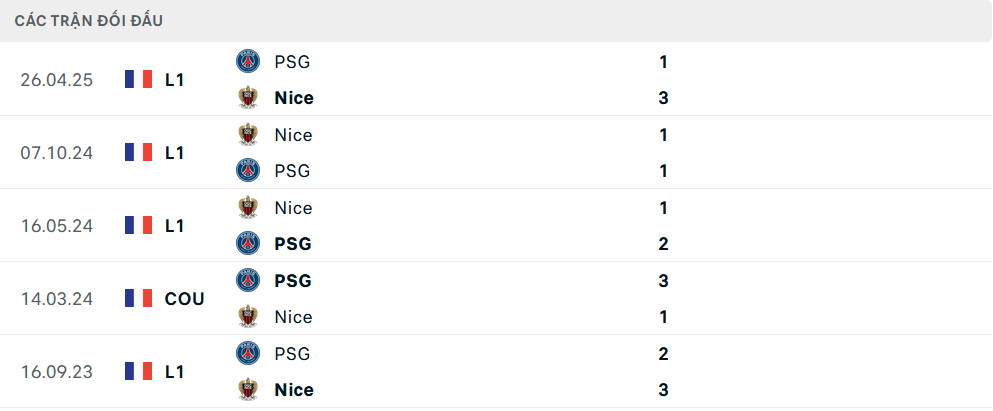
Task: Click the Nice crest in the 07.10.24 match
Action: pos(247,135)
